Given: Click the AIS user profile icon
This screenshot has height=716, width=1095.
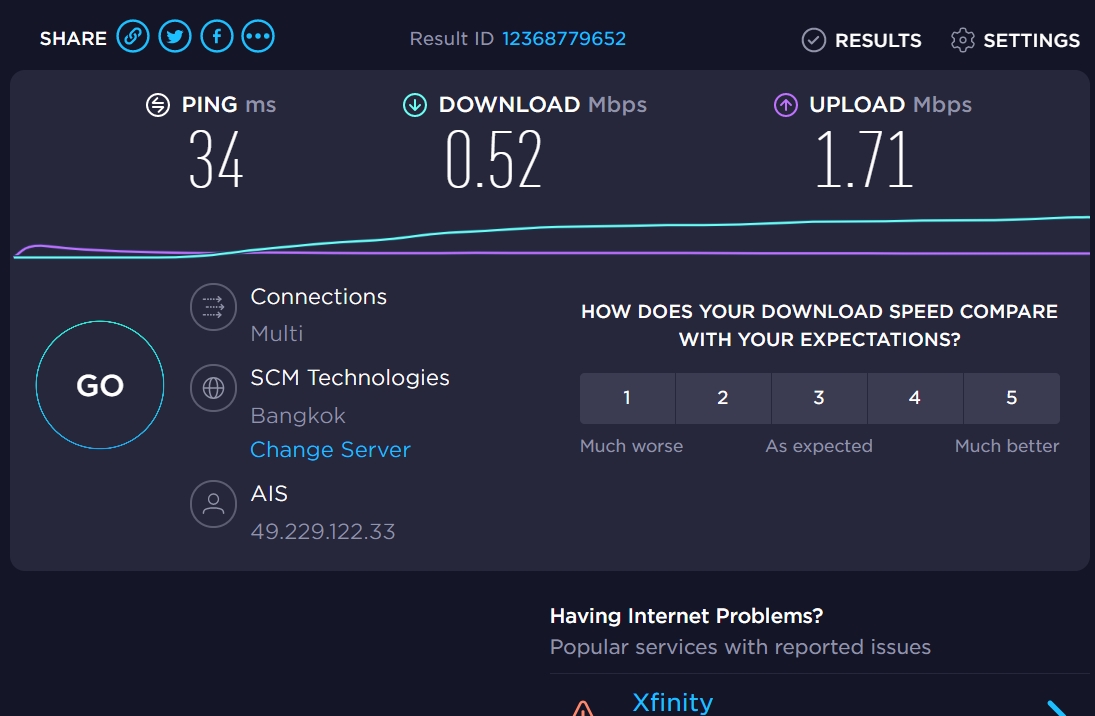Looking at the screenshot, I should [213, 504].
